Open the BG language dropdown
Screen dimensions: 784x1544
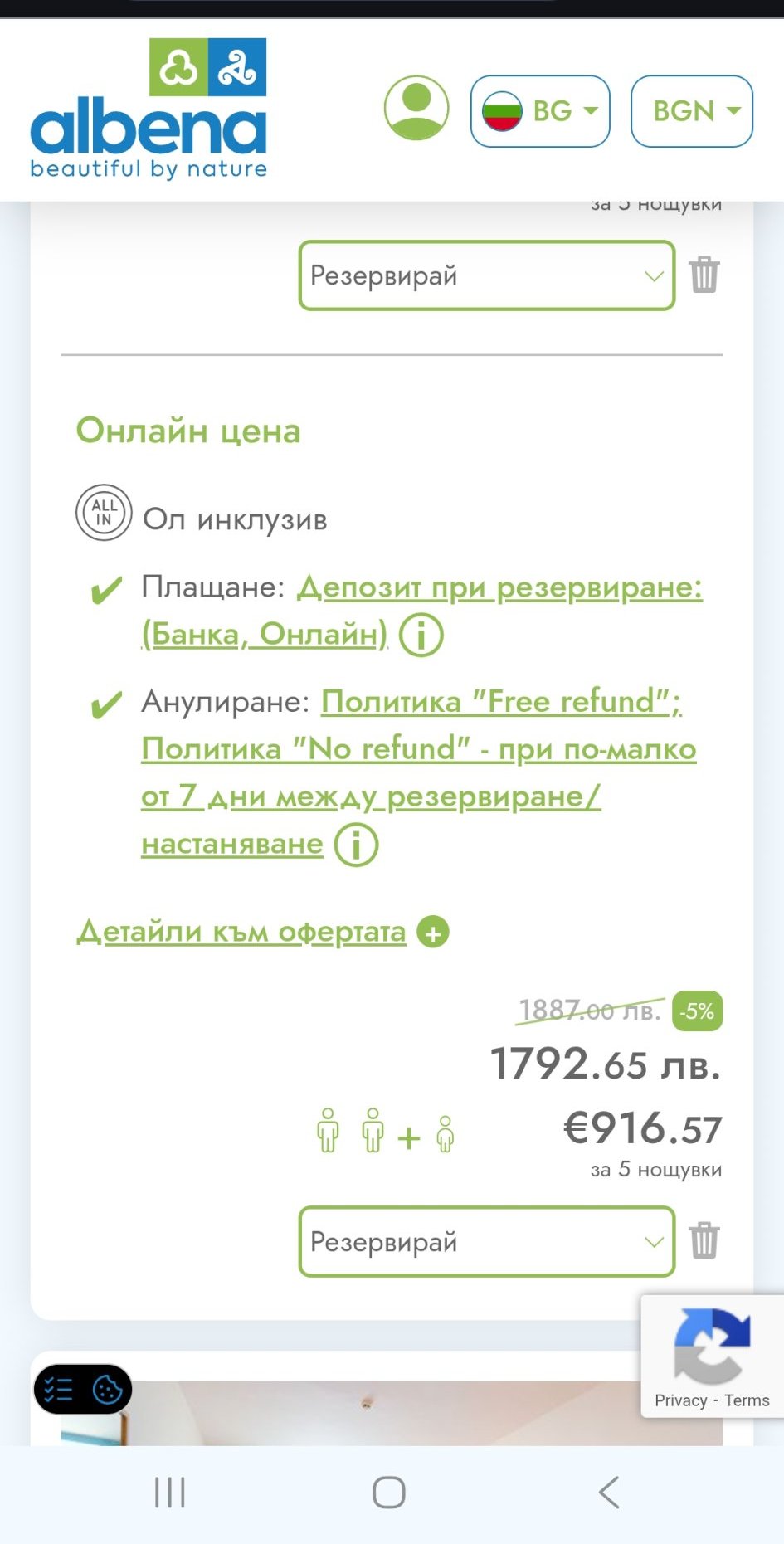point(540,111)
